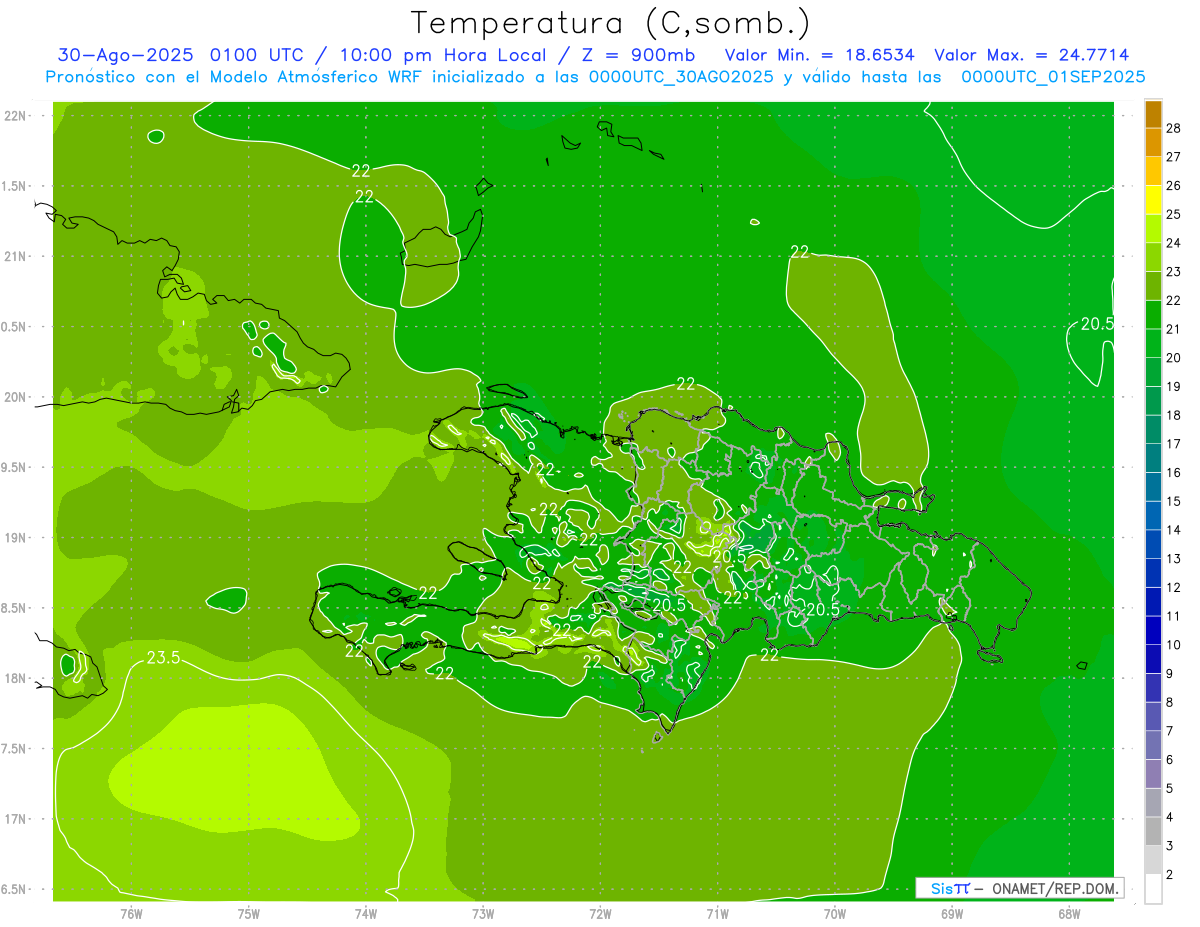This screenshot has width=1200, height=927.
Task: Pick the yellow swatch between 25 and 26
Action: [1153, 199]
